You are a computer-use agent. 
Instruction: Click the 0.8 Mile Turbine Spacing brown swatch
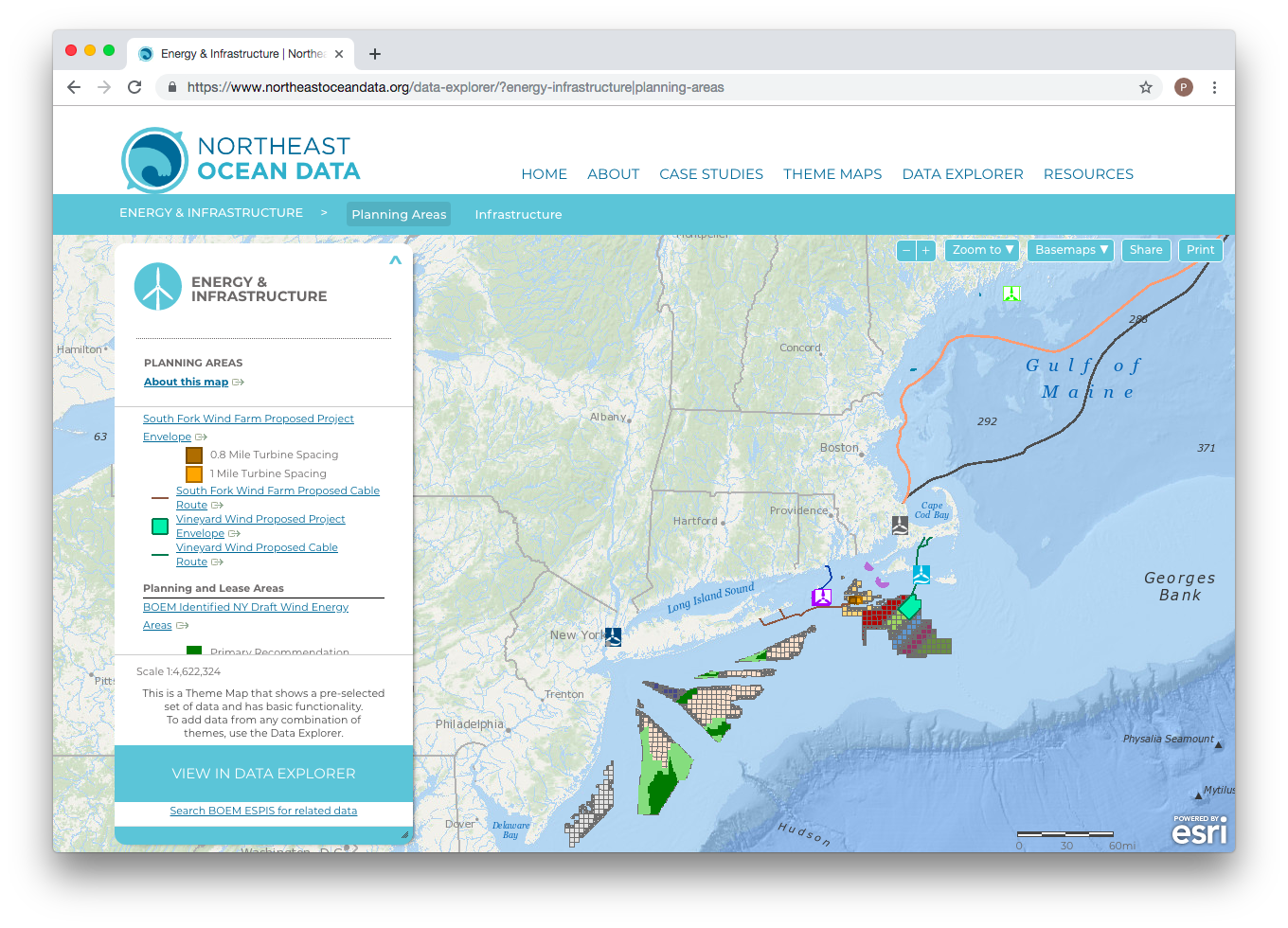tap(194, 455)
